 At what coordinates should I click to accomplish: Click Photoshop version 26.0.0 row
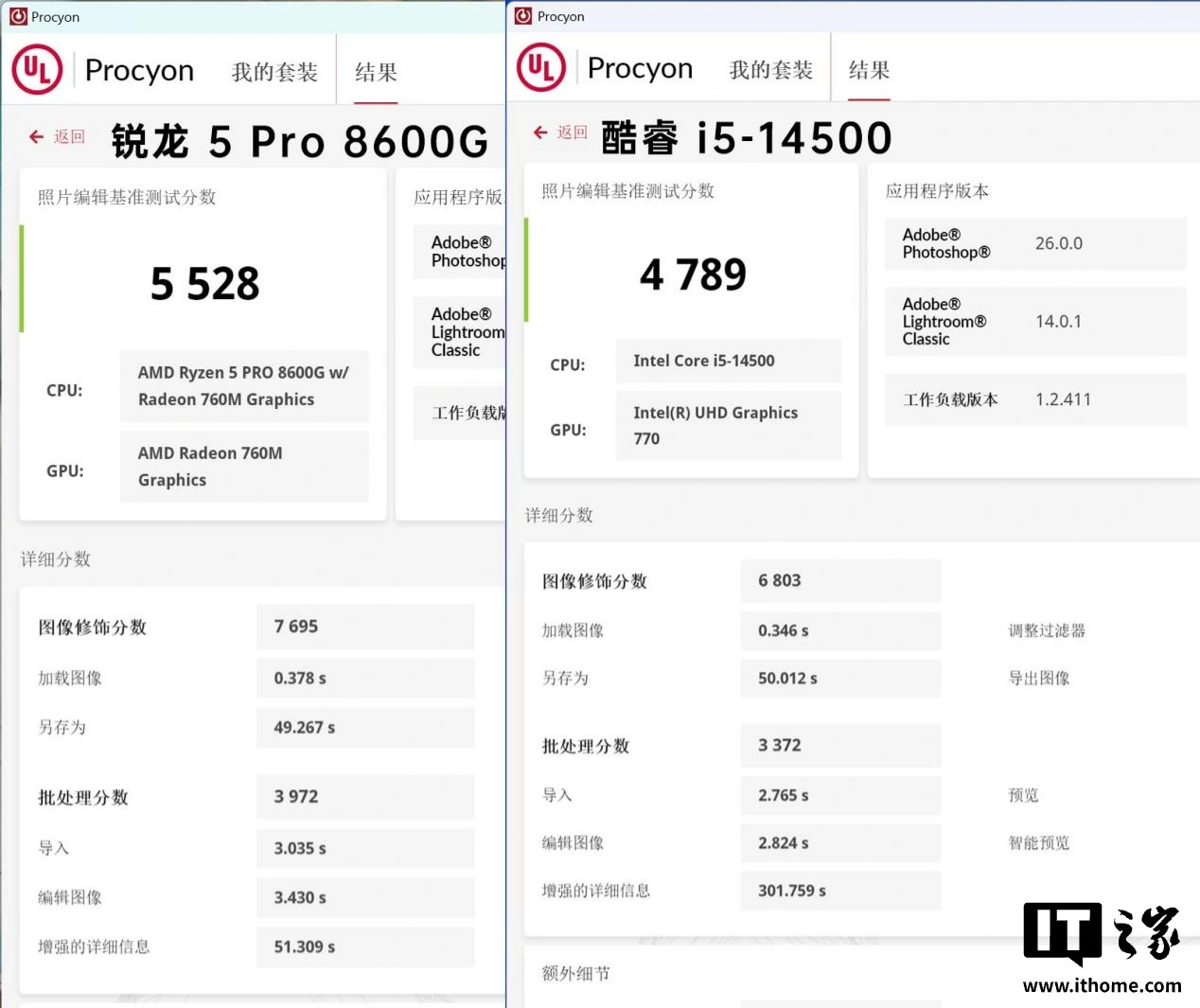[1034, 244]
